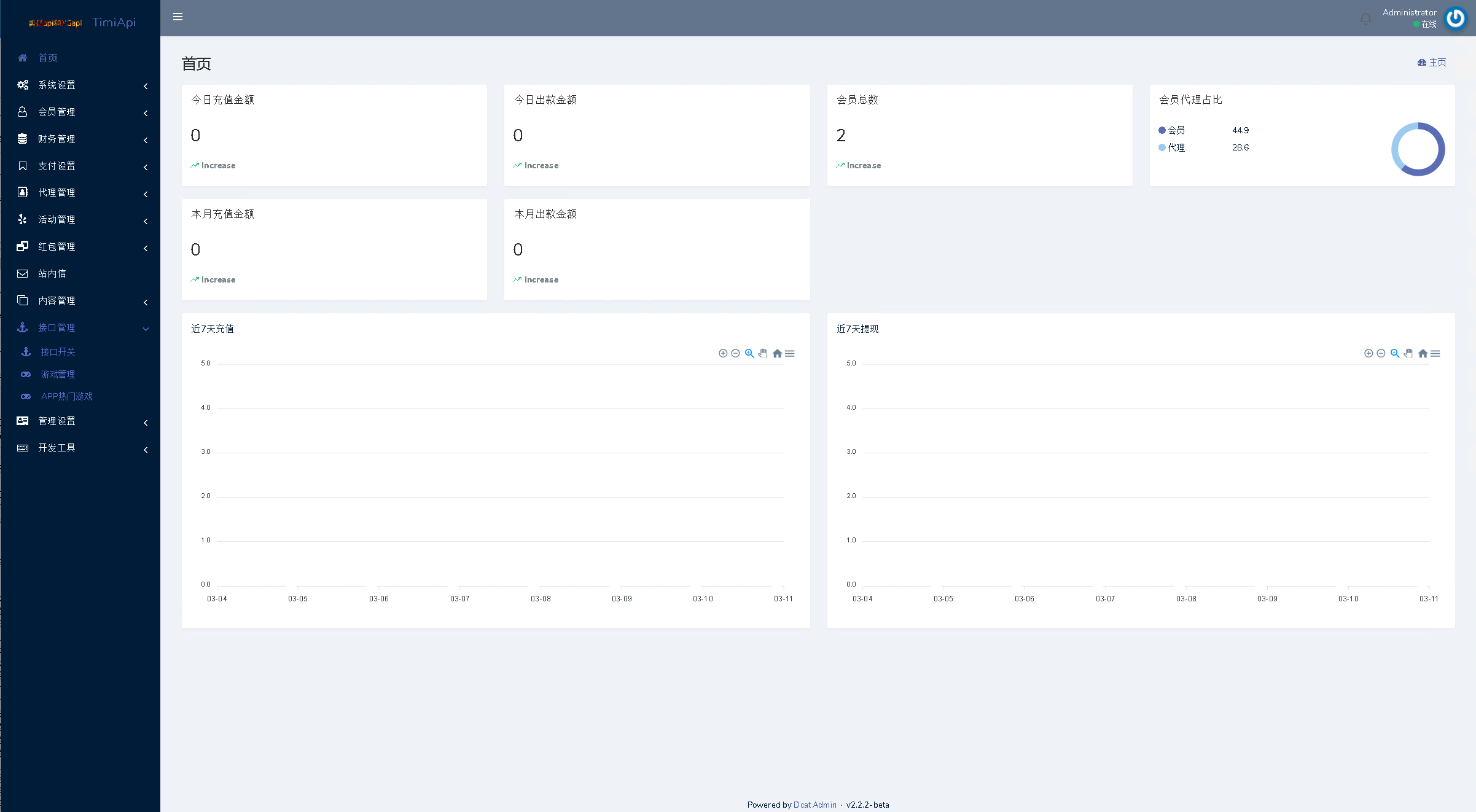Open 站内信 in the sidebar
The height and width of the screenshot is (812, 1476).
click(x=52, y=273)
